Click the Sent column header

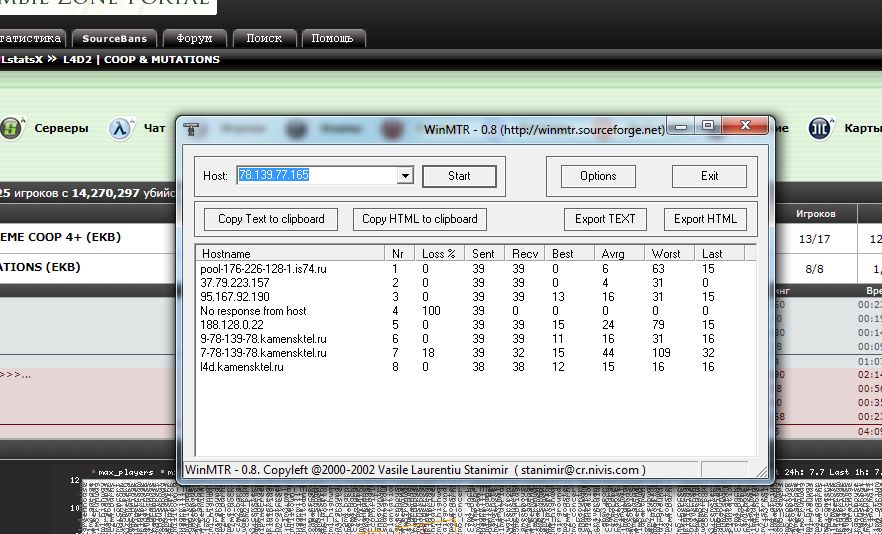coord(484,254)
